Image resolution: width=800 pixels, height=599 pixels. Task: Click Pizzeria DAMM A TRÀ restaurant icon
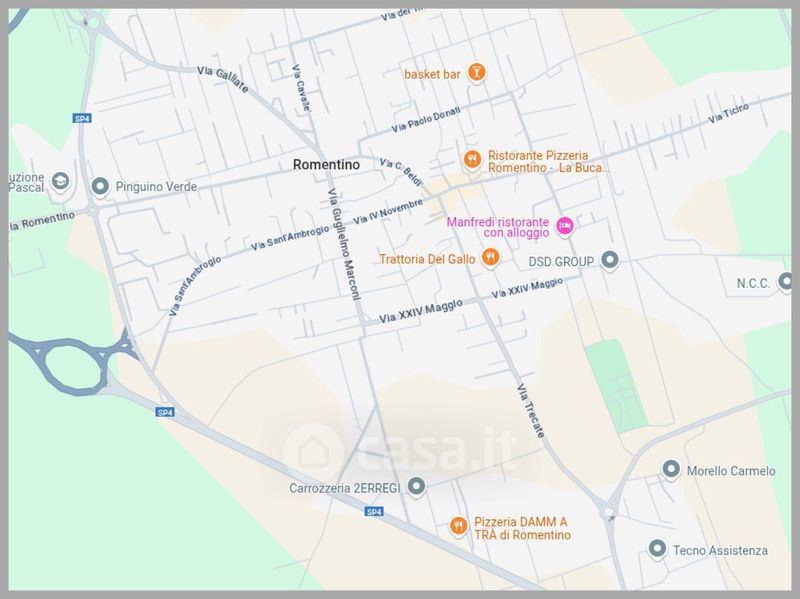click(x=458, y=526)
